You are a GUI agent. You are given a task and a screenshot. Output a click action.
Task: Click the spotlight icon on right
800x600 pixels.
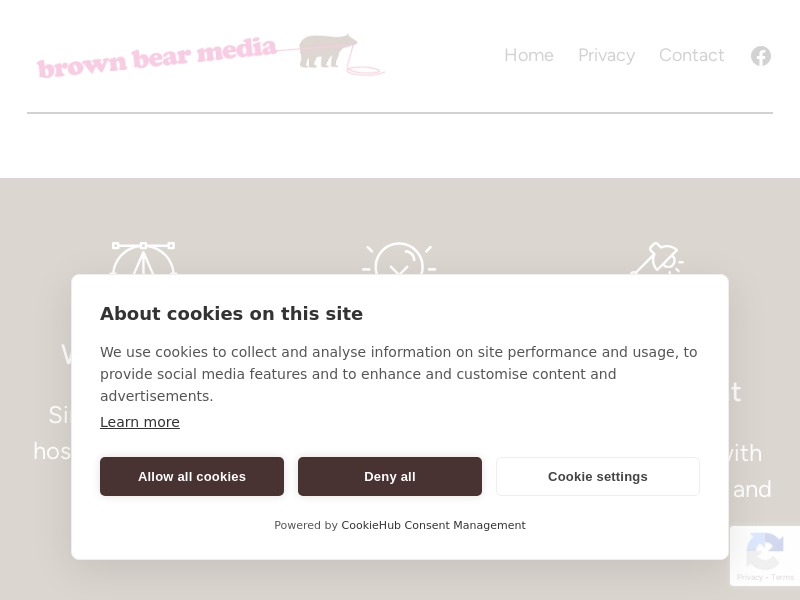pyautogui.click(x=657, y=259)
